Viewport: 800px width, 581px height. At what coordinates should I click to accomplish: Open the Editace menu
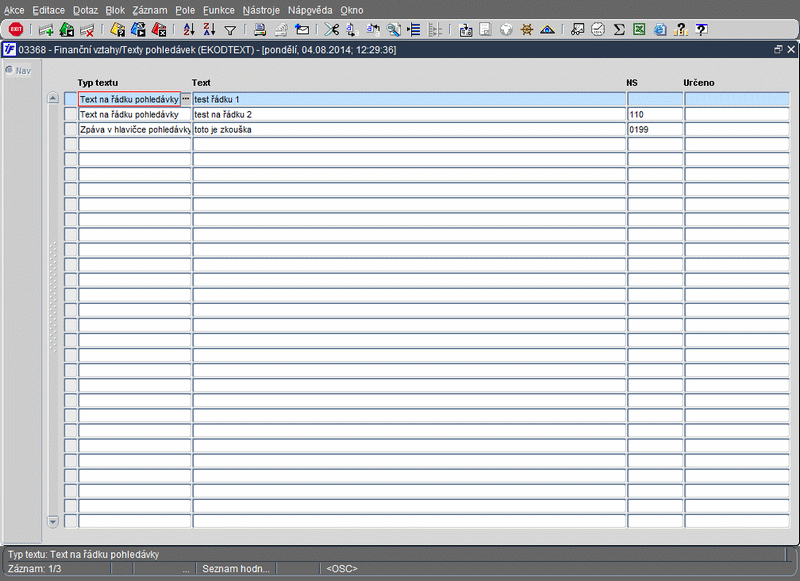click(x=48, y=10)
